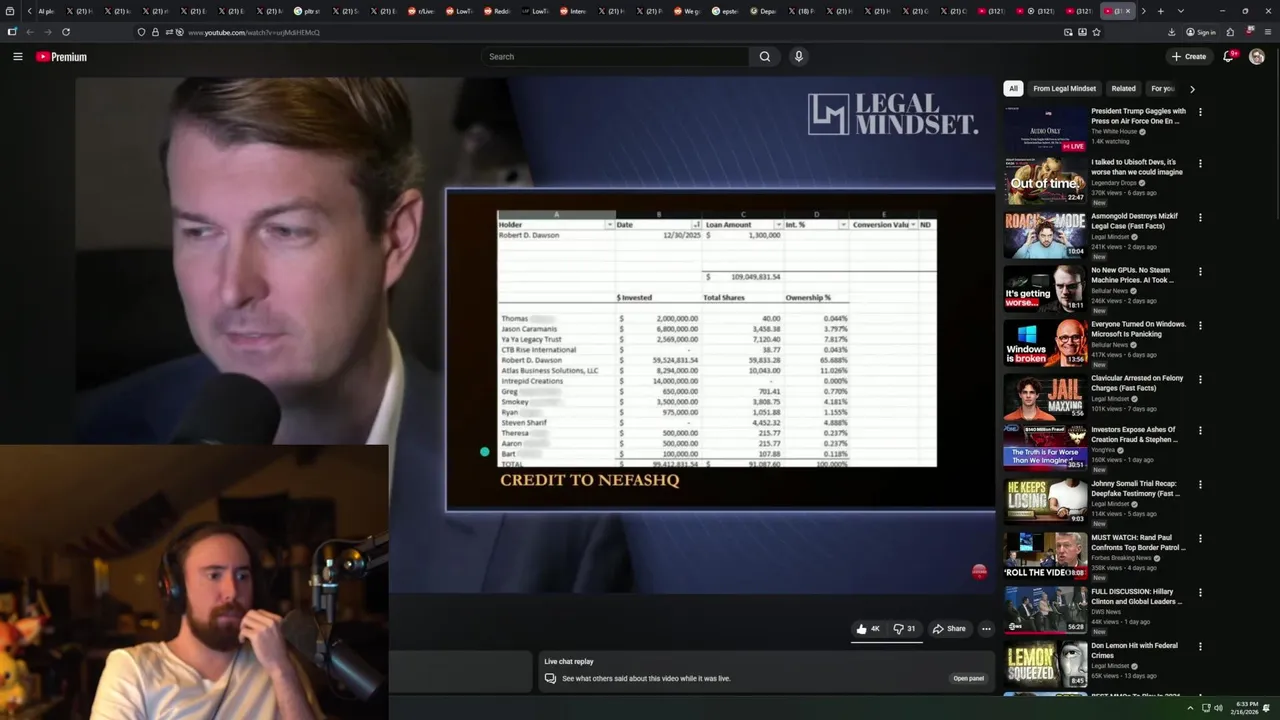Visit The White House channel name
The image size is (1280, 720).
coord(1114,131)
